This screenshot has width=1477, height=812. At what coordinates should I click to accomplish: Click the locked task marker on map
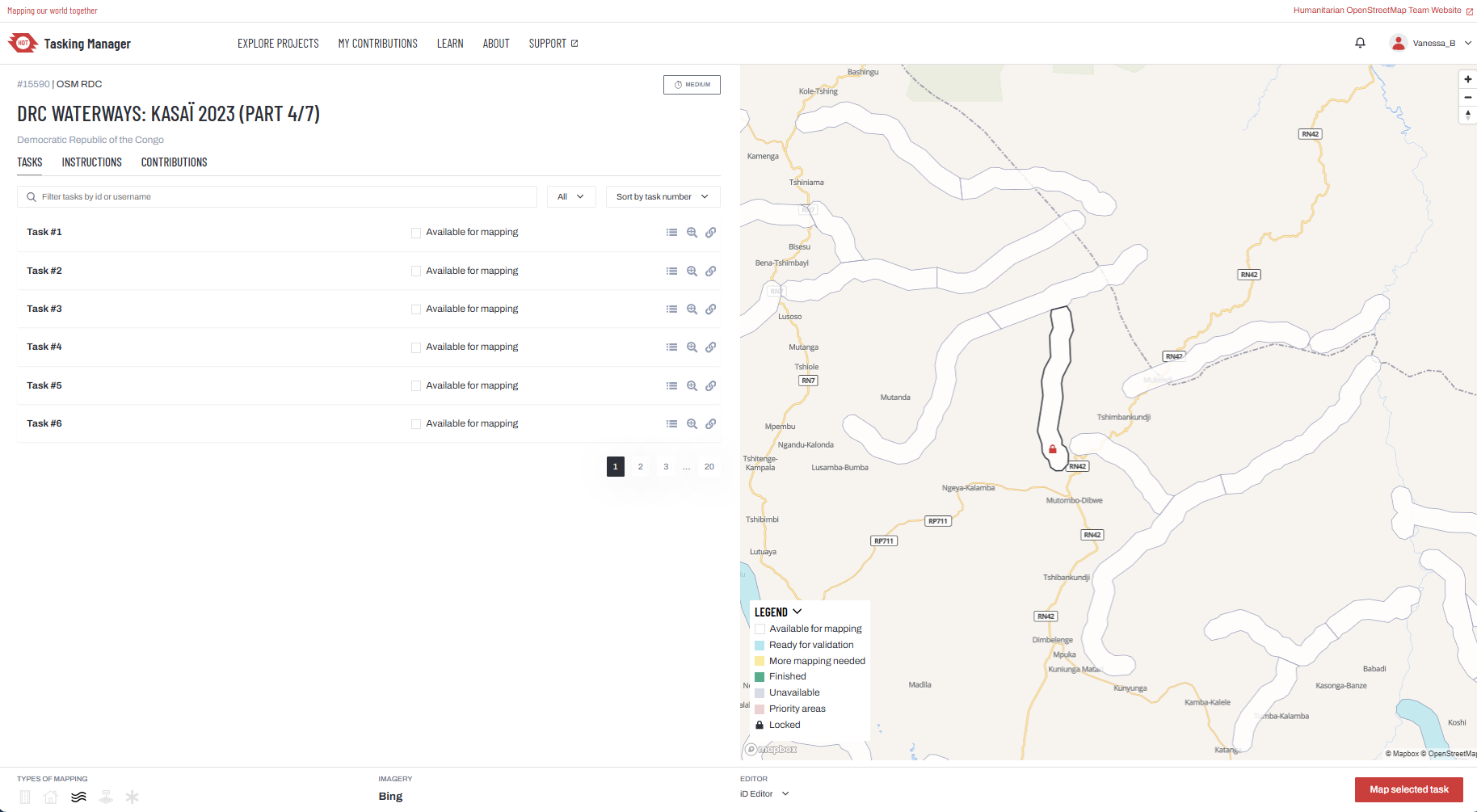click(x=1053, y=449)
